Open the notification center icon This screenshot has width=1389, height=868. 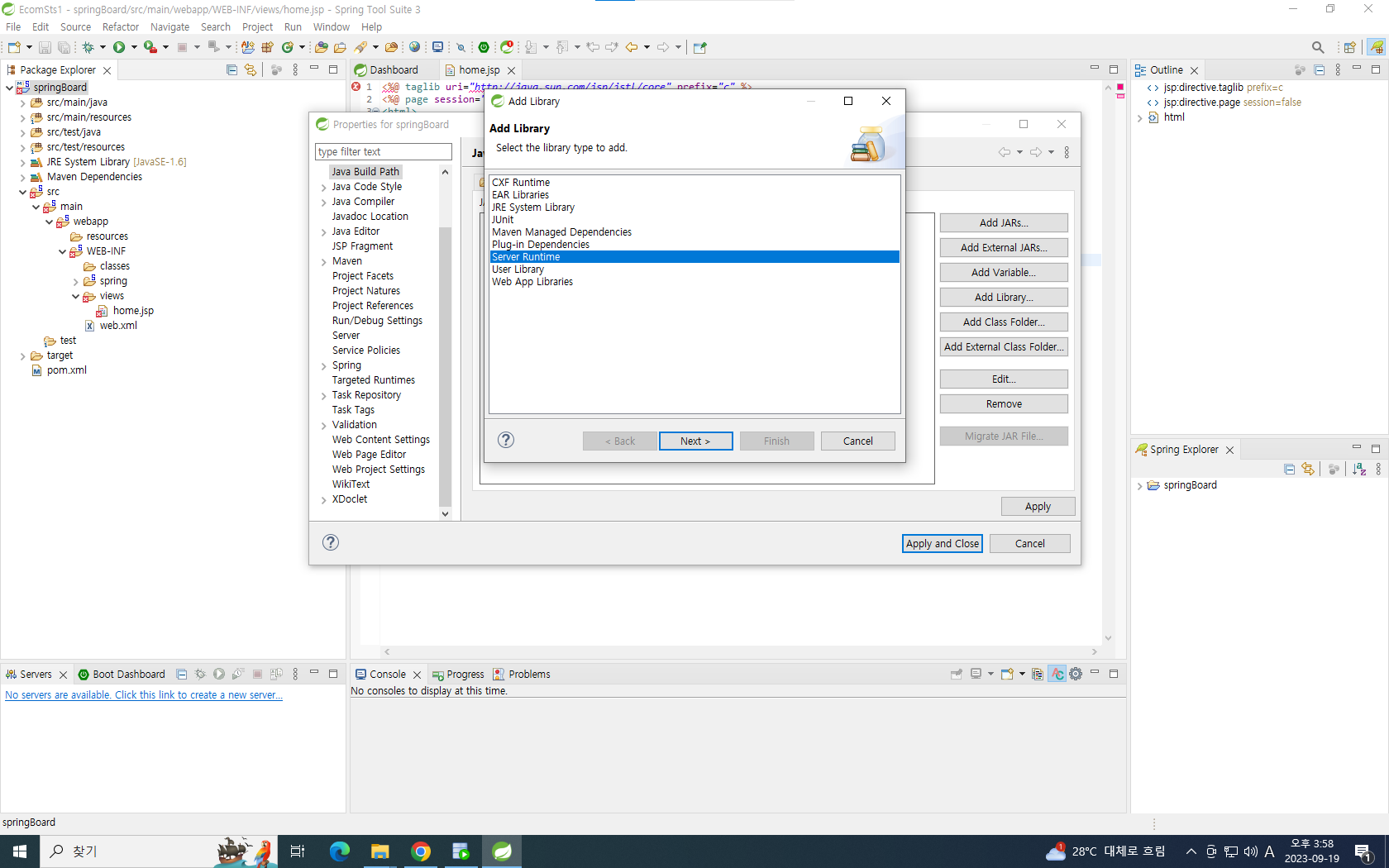tap(1363, 851)
